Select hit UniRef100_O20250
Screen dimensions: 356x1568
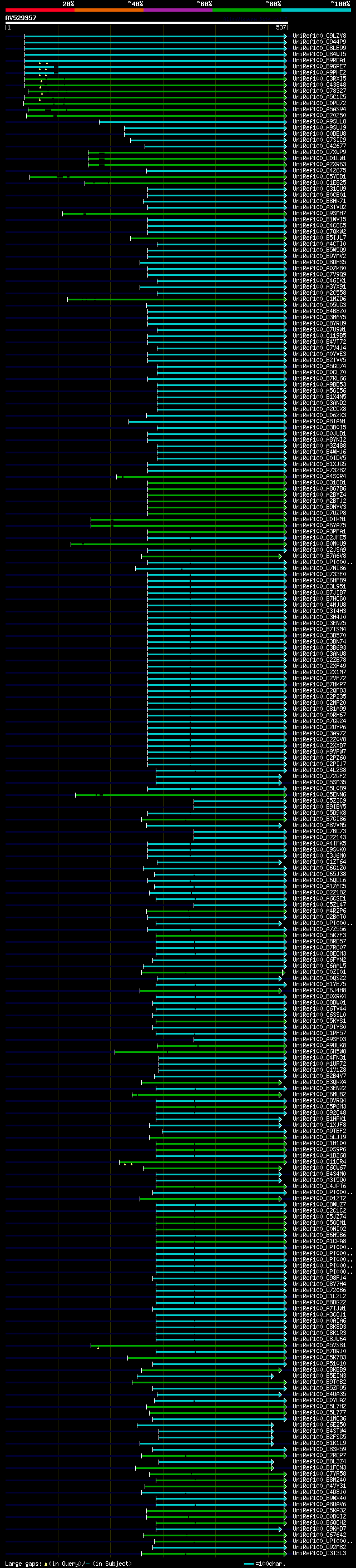click(319, 116)
